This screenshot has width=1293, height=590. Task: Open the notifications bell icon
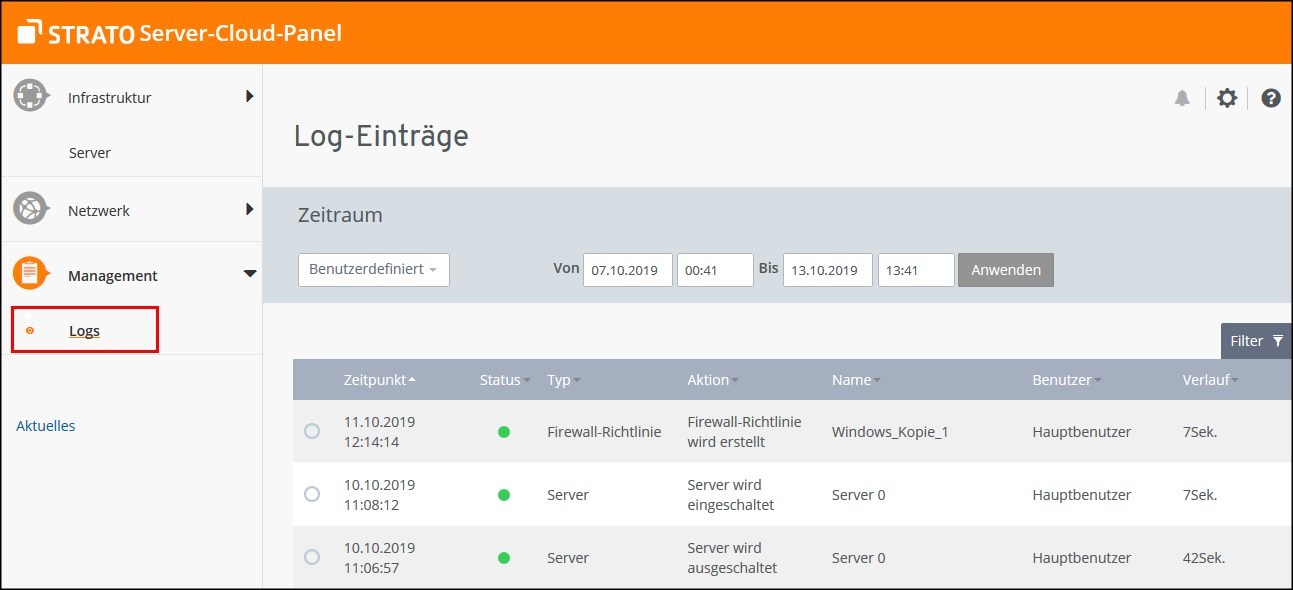click(x=1182, y=97)
